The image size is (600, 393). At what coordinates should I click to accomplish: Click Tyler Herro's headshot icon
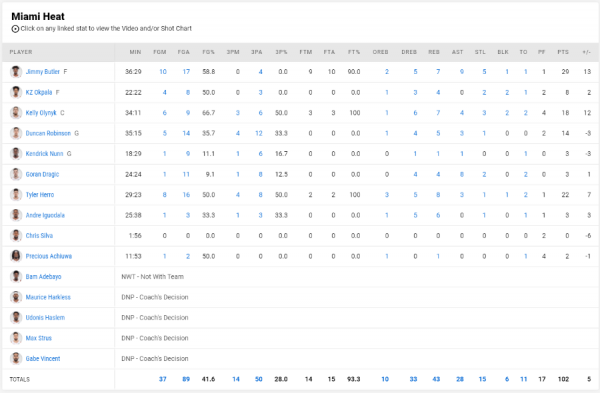16,194
